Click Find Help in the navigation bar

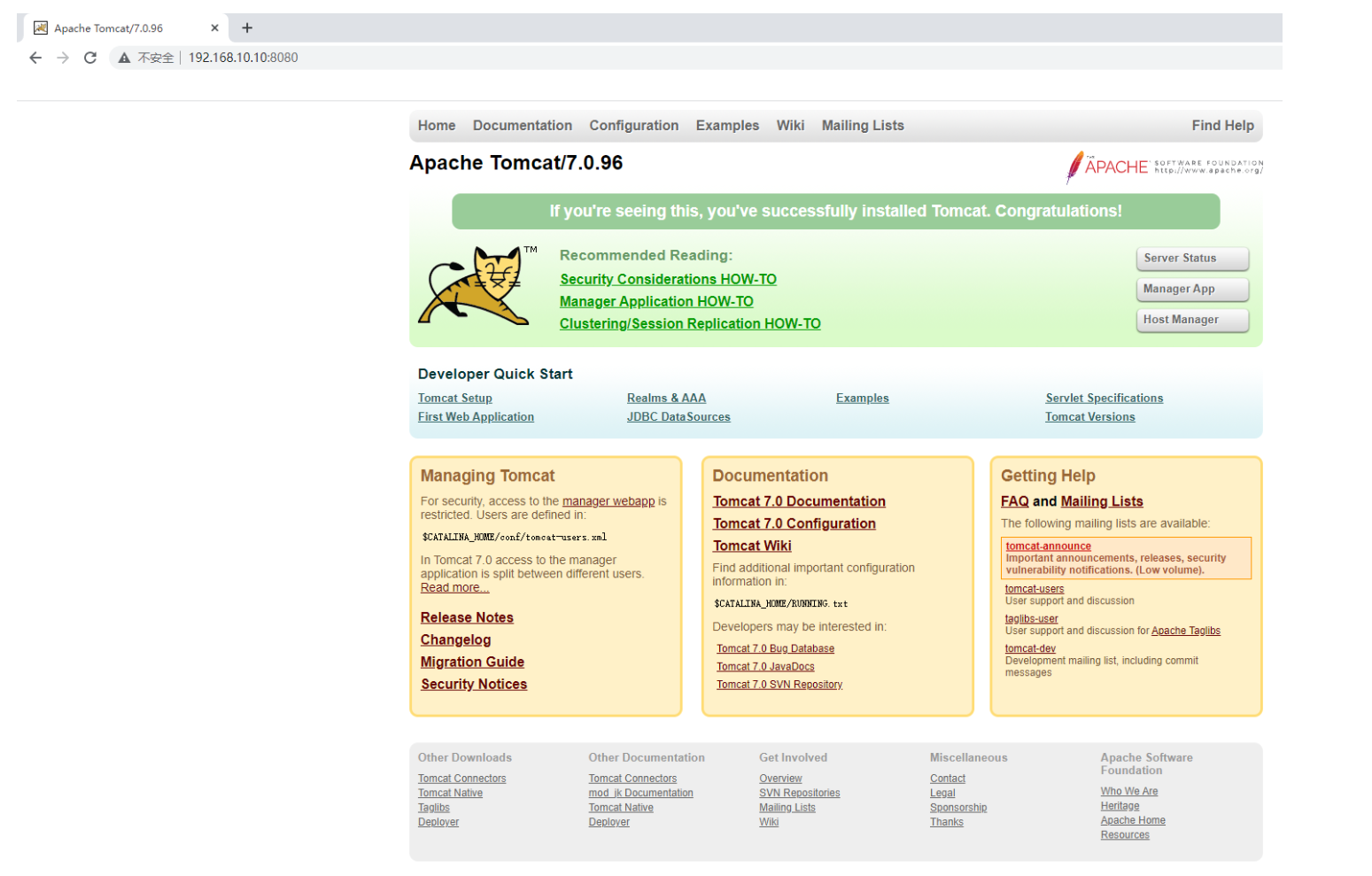click(x=1222, y=126)
